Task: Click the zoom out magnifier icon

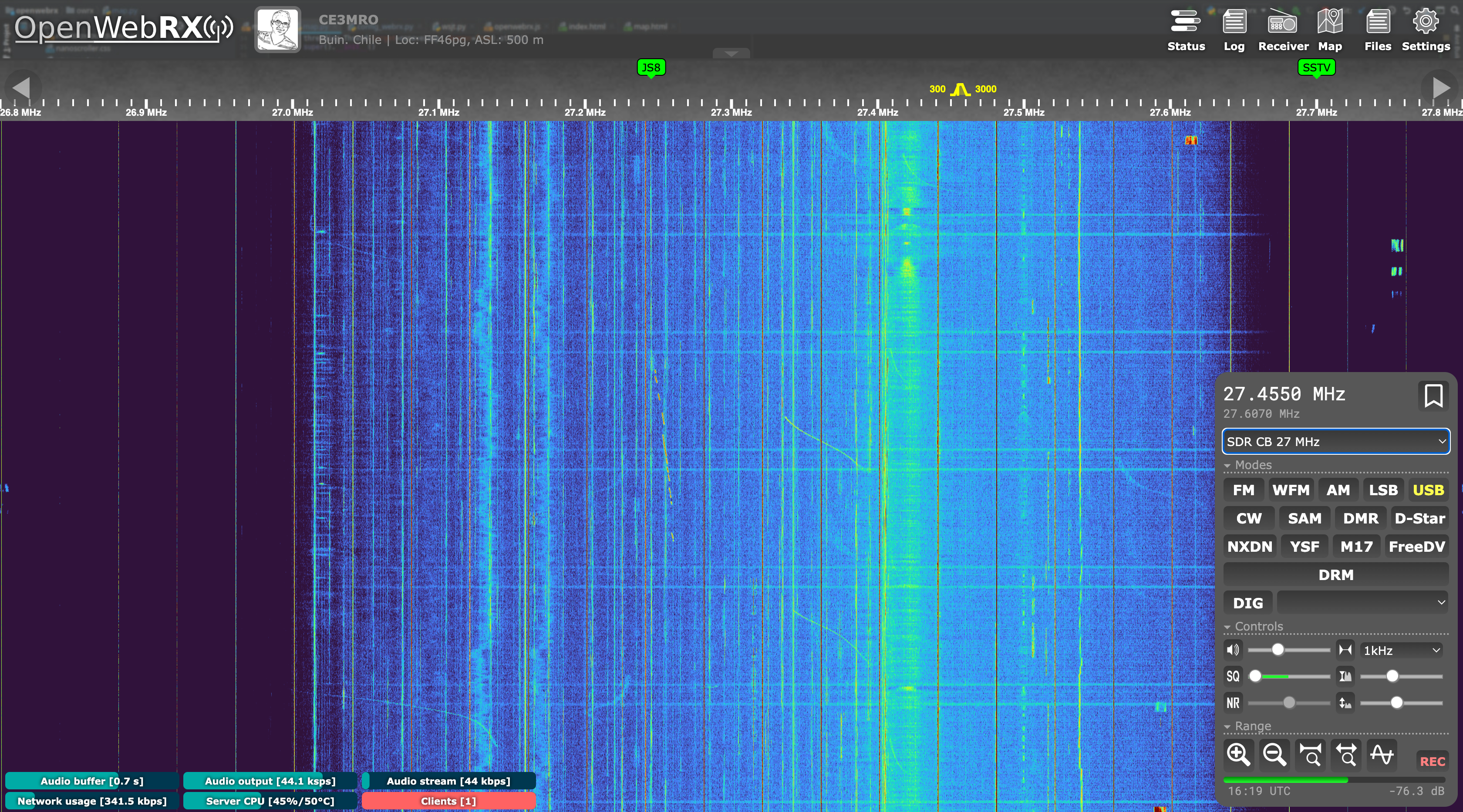Action: click(1274, 755)
